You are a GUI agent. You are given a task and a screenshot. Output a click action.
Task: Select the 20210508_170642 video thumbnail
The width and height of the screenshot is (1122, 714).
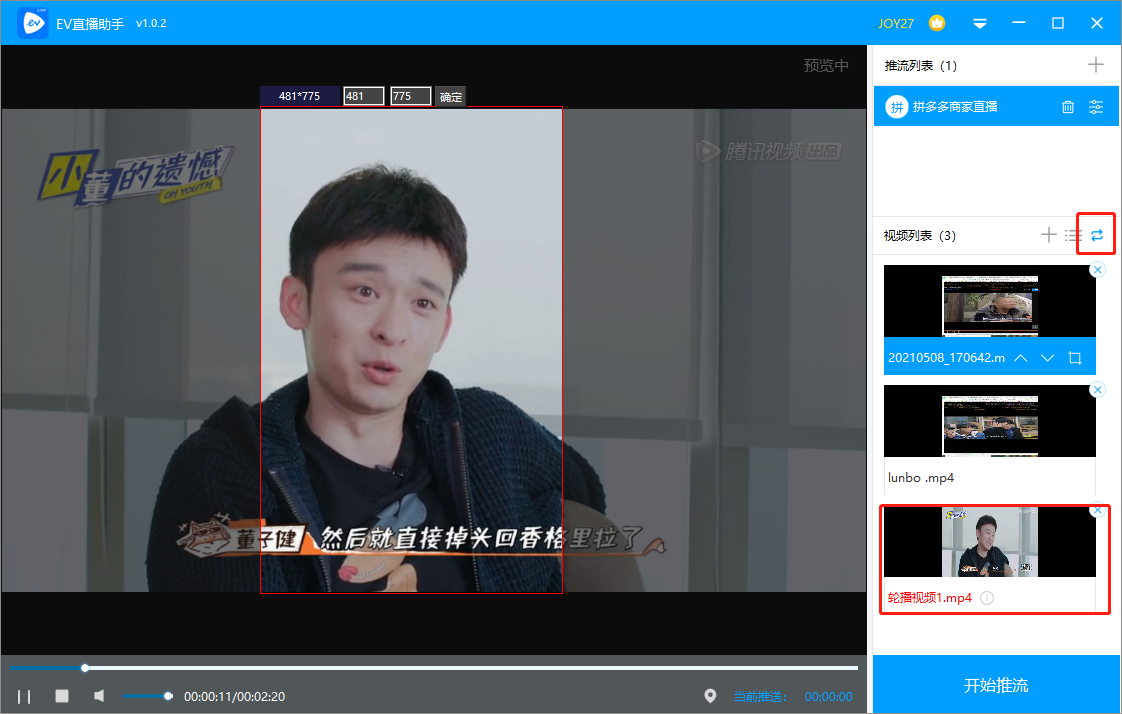click(990, 301)
